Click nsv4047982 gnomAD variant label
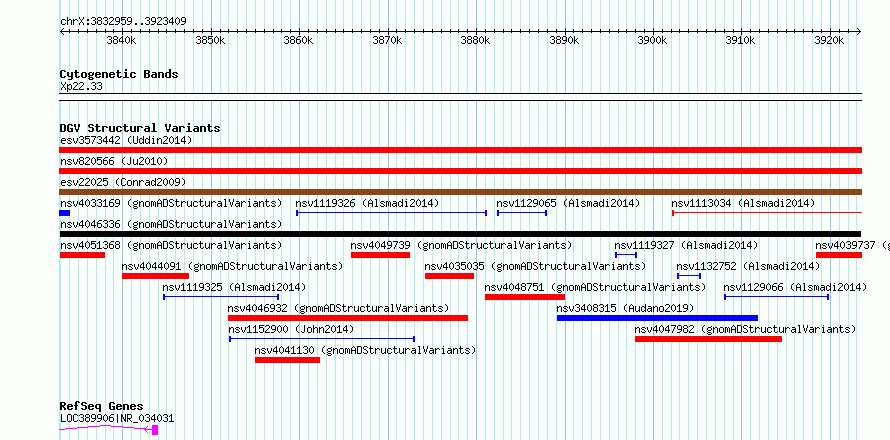The width and height of the screenshot is (890, 440). [745, 329]
